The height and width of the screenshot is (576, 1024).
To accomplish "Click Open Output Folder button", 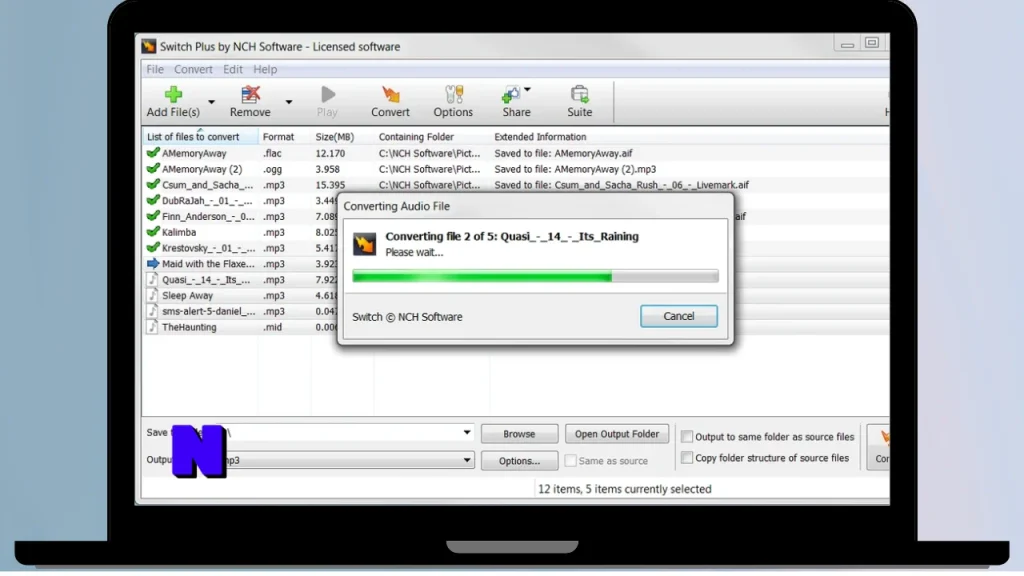I will pyautogui.click(x=616, y=434).
